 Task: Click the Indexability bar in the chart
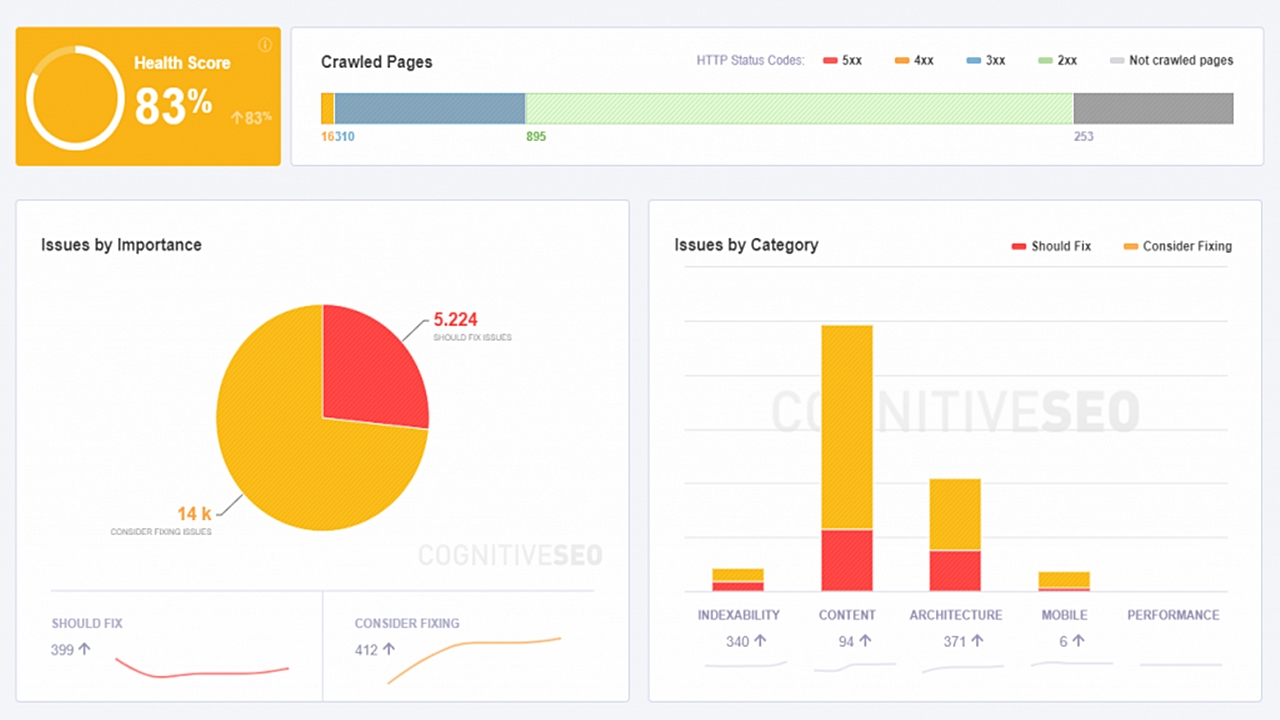point(738,580)
